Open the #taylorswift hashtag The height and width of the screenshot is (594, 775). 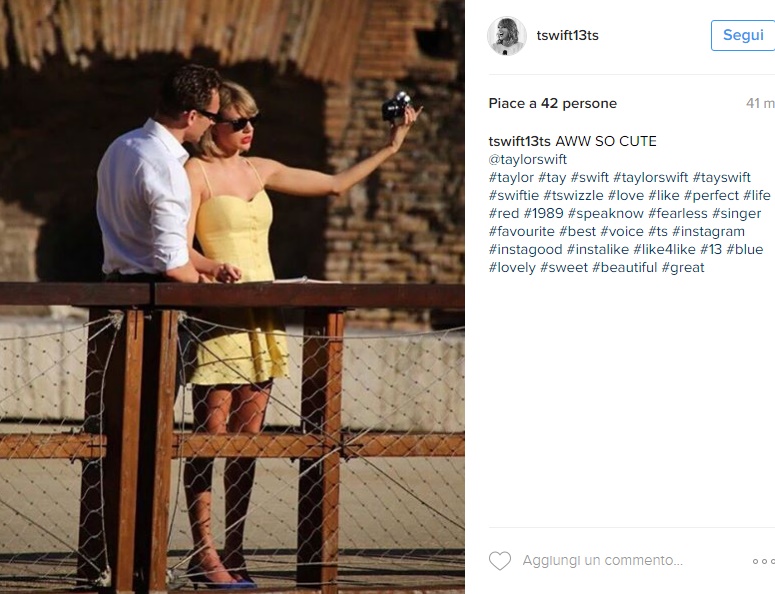click(650, 177)
